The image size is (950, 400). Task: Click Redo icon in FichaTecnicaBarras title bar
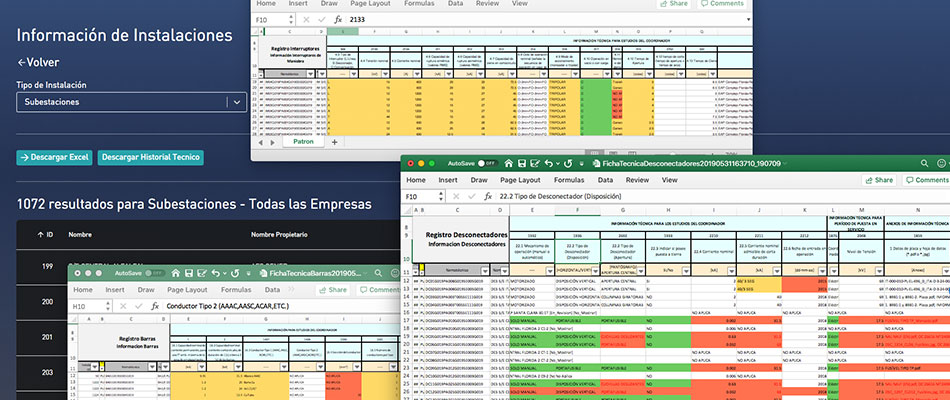point(233,272)
